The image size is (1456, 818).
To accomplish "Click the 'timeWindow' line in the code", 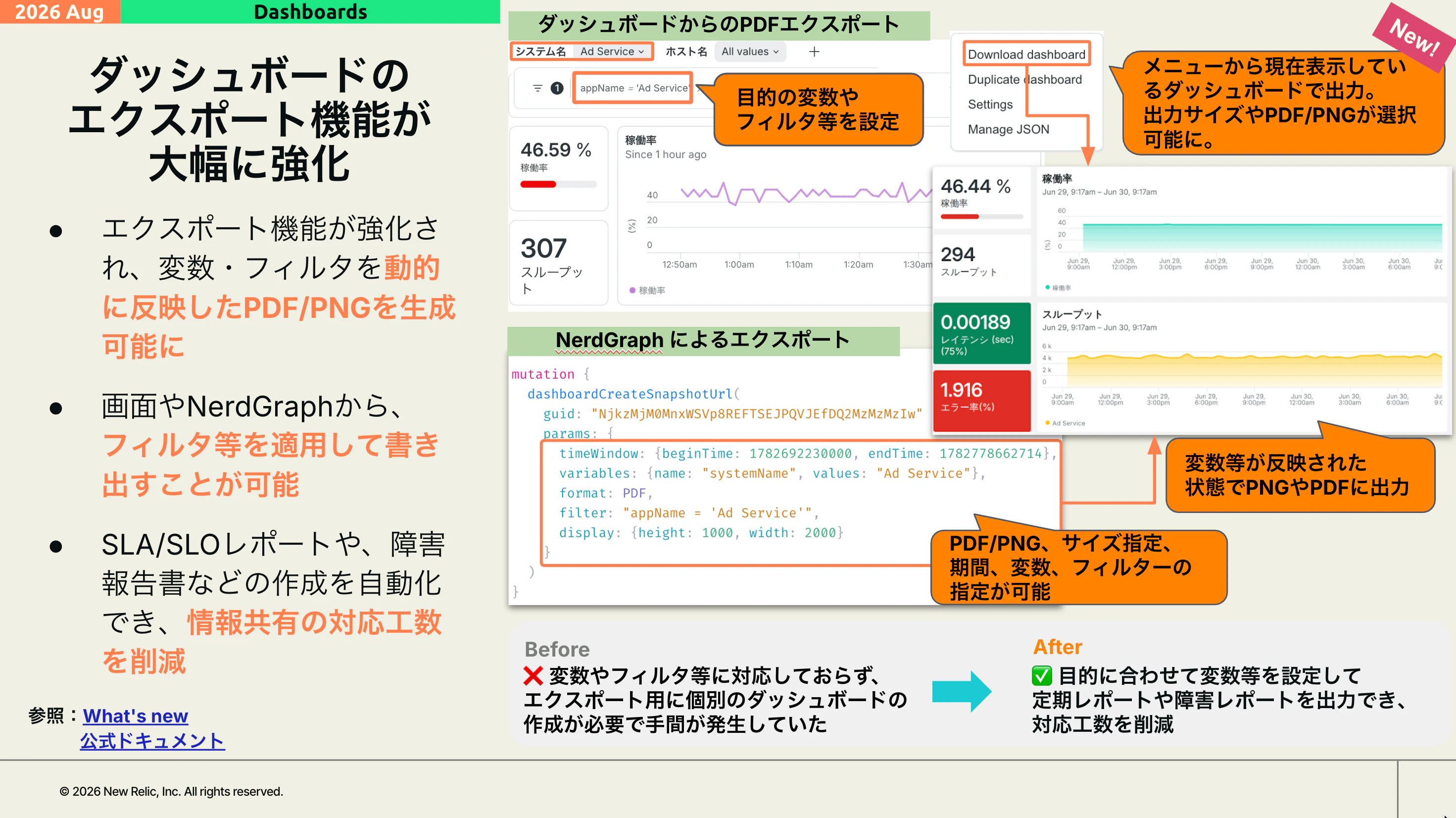I will tap(807, 453).
